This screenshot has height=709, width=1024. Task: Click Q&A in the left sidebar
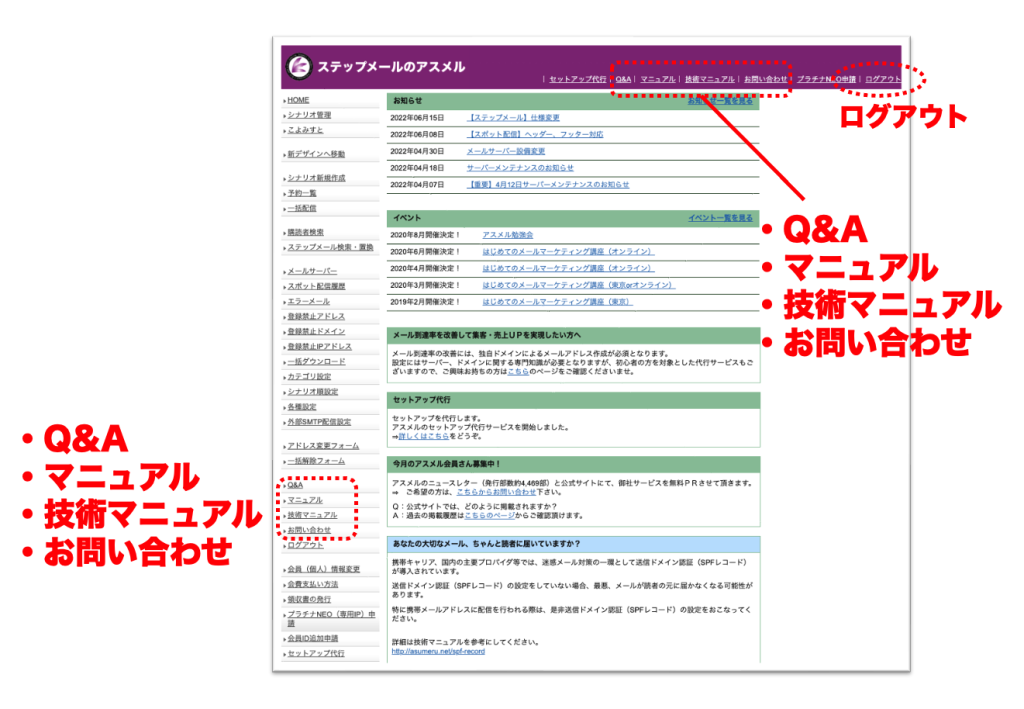tap(295, 485)
